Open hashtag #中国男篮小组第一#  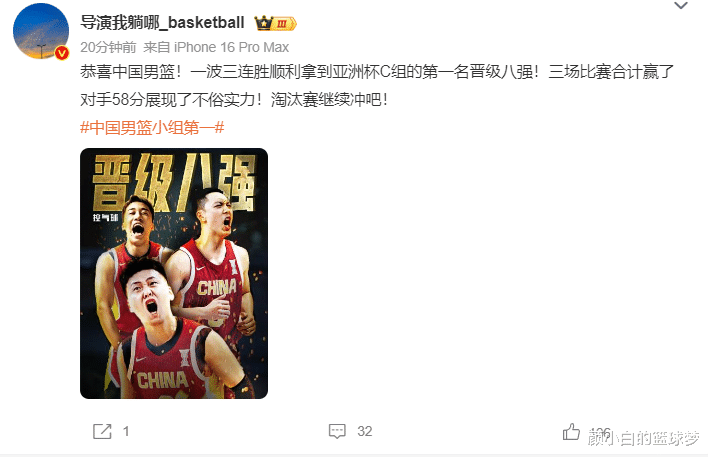click(152, 128)
